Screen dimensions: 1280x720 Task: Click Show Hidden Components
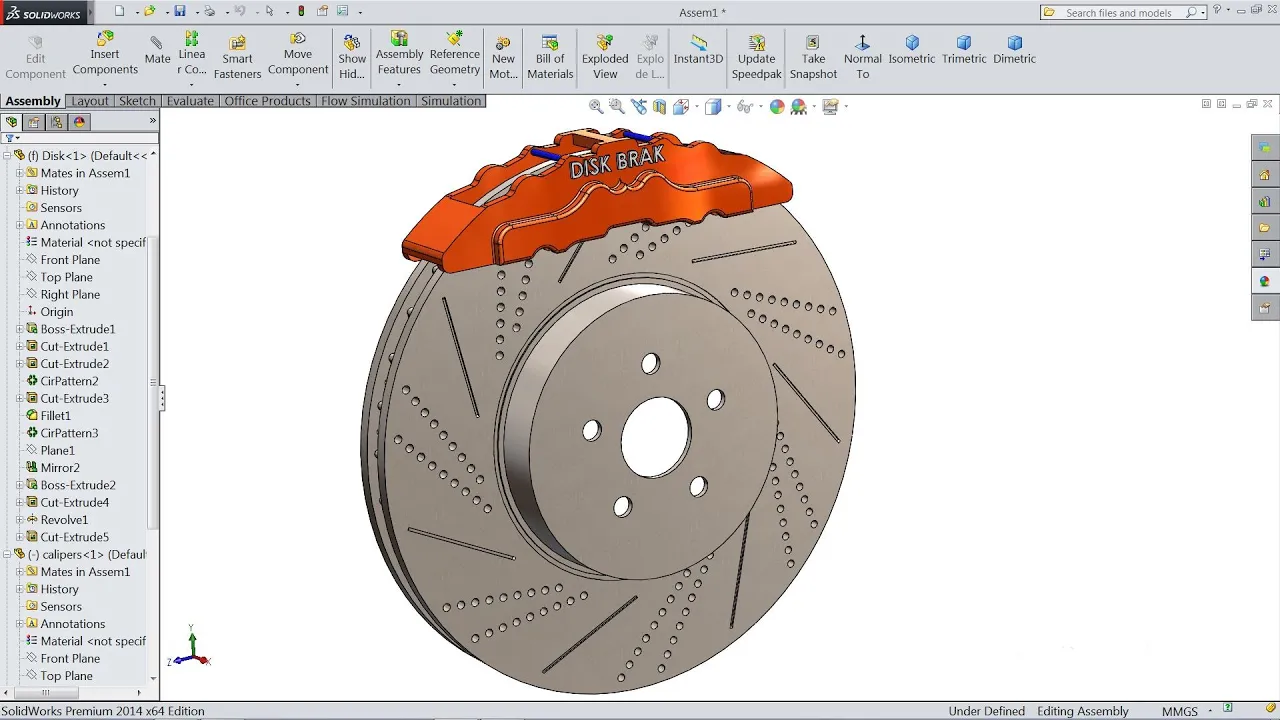point(352,58)
